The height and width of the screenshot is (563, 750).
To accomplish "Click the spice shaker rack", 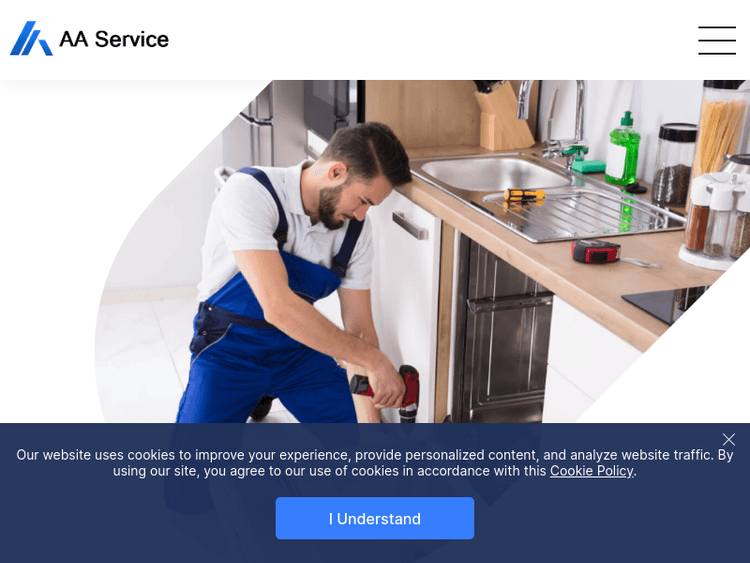I will coord(716,220).
